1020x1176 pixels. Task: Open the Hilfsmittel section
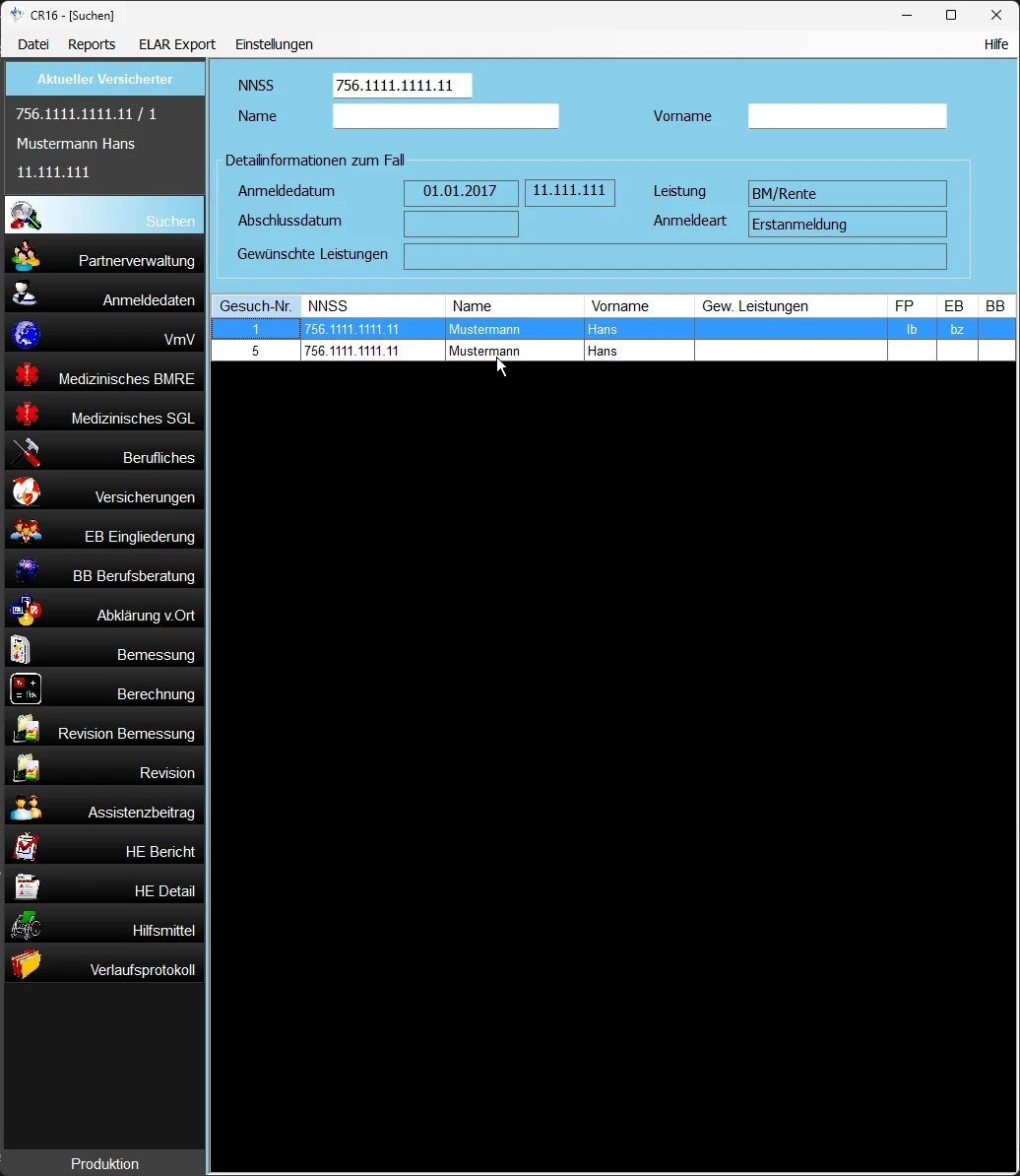104,925
